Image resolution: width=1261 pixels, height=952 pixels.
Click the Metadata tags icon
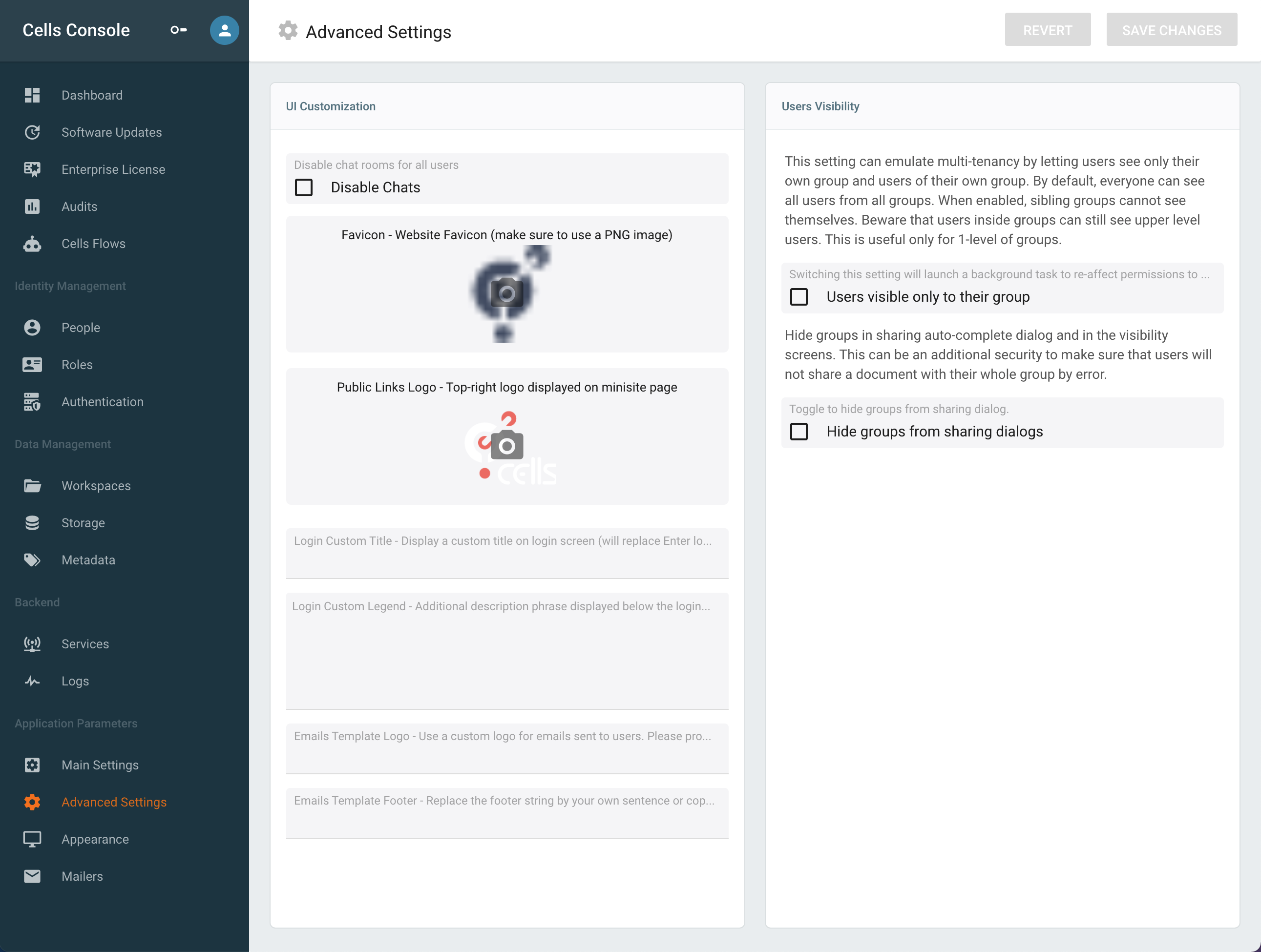point(32,559)
